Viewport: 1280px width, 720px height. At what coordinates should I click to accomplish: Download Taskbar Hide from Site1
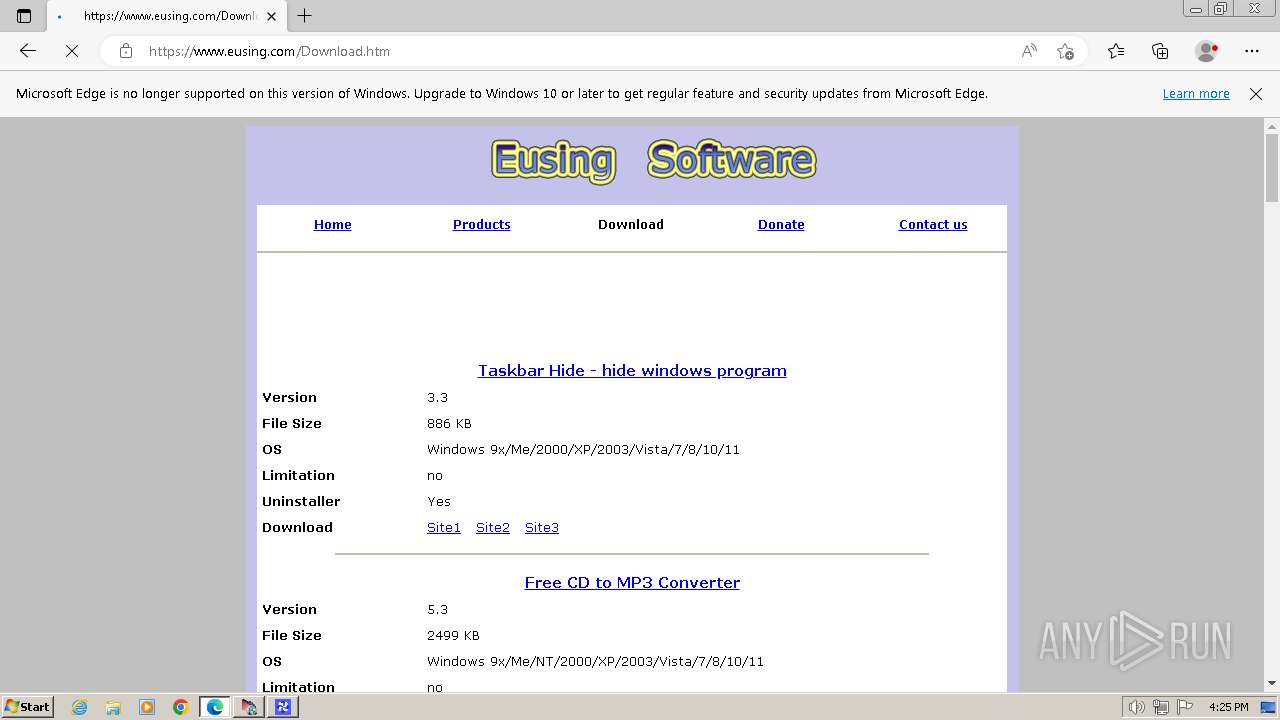[444, 527]
